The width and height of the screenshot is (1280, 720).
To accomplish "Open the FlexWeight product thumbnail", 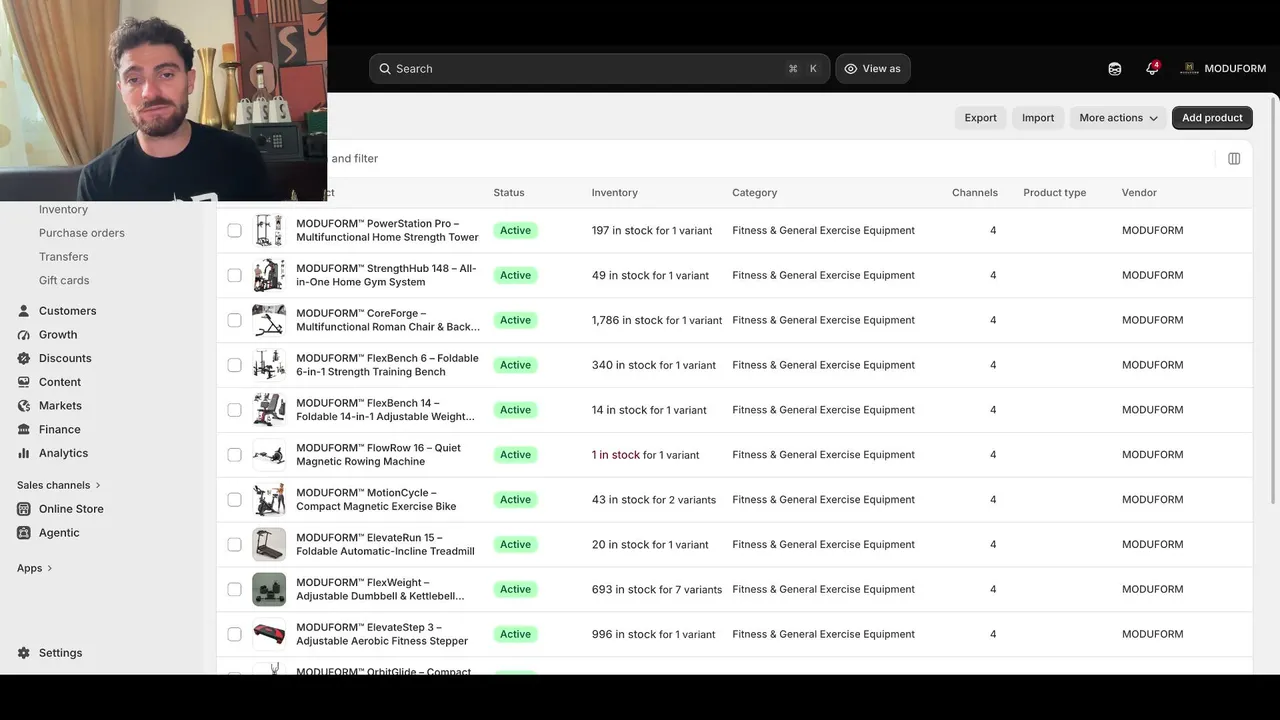I will coord(269,589).
